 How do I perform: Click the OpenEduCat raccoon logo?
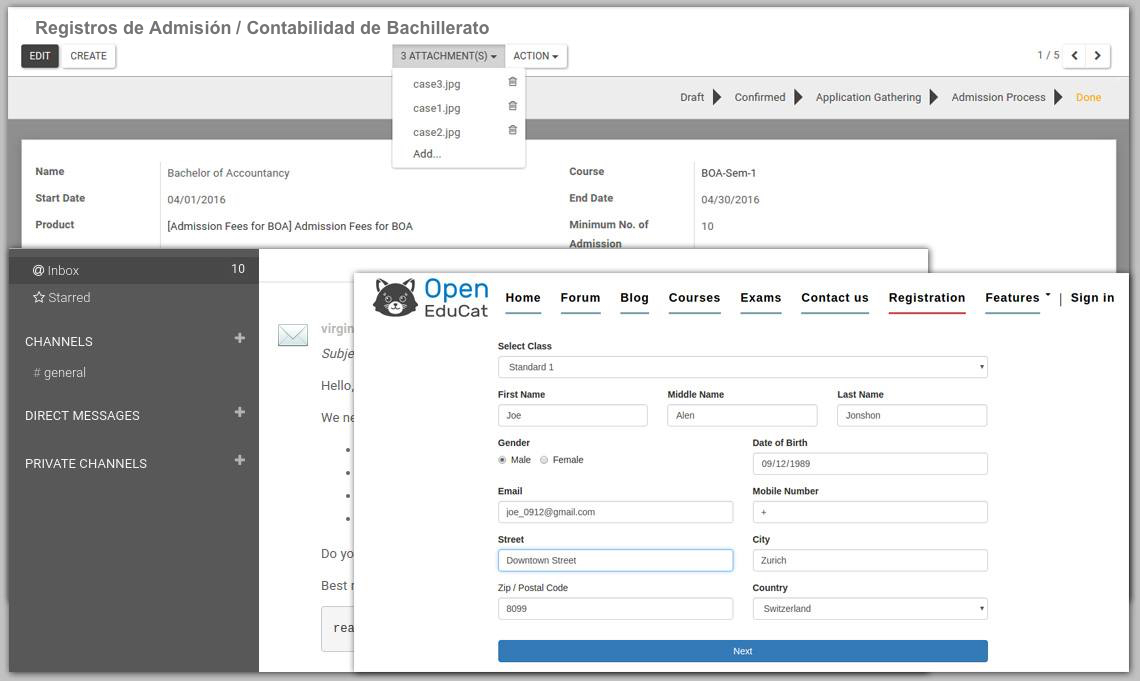coord(394,298)
